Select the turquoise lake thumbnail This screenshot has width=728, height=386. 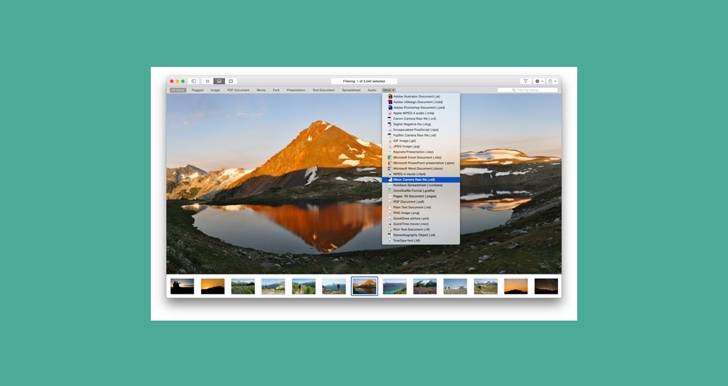(395, 286)
